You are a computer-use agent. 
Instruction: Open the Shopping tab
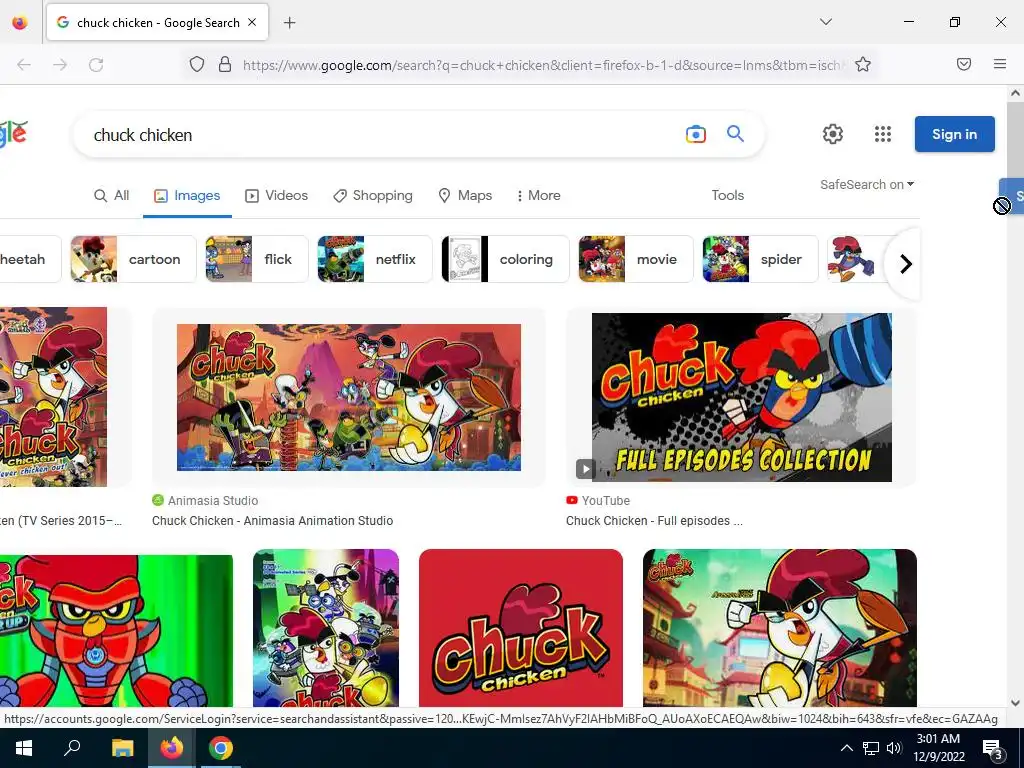coord(373,195)
